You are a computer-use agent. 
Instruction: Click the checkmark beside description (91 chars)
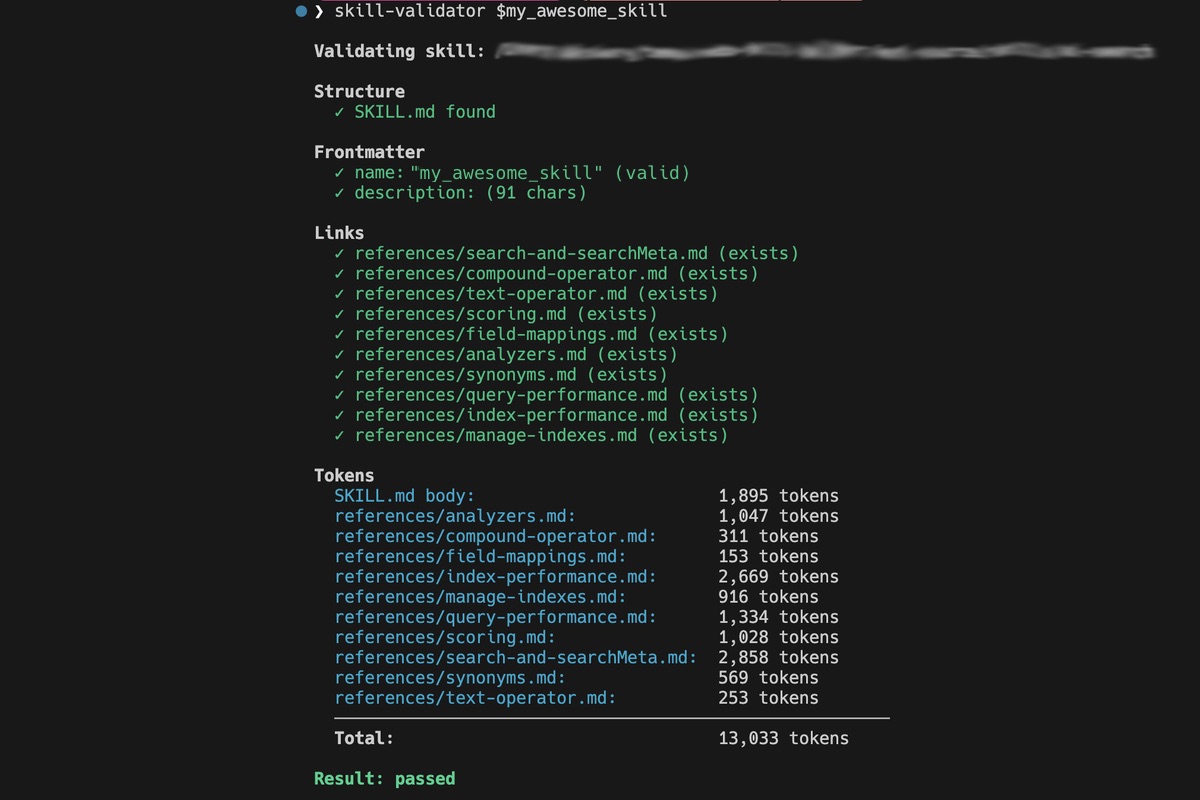[340, 193]
